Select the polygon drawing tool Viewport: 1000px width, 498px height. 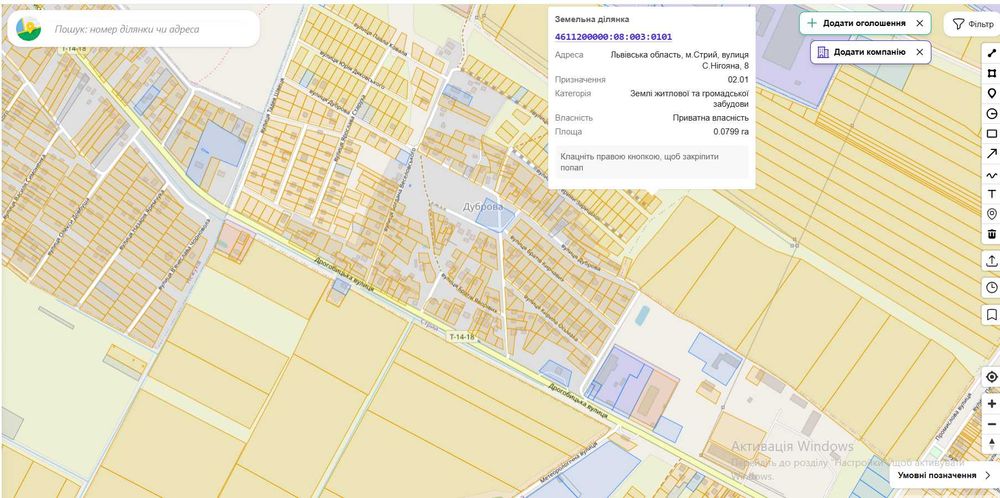click(991, 73)
